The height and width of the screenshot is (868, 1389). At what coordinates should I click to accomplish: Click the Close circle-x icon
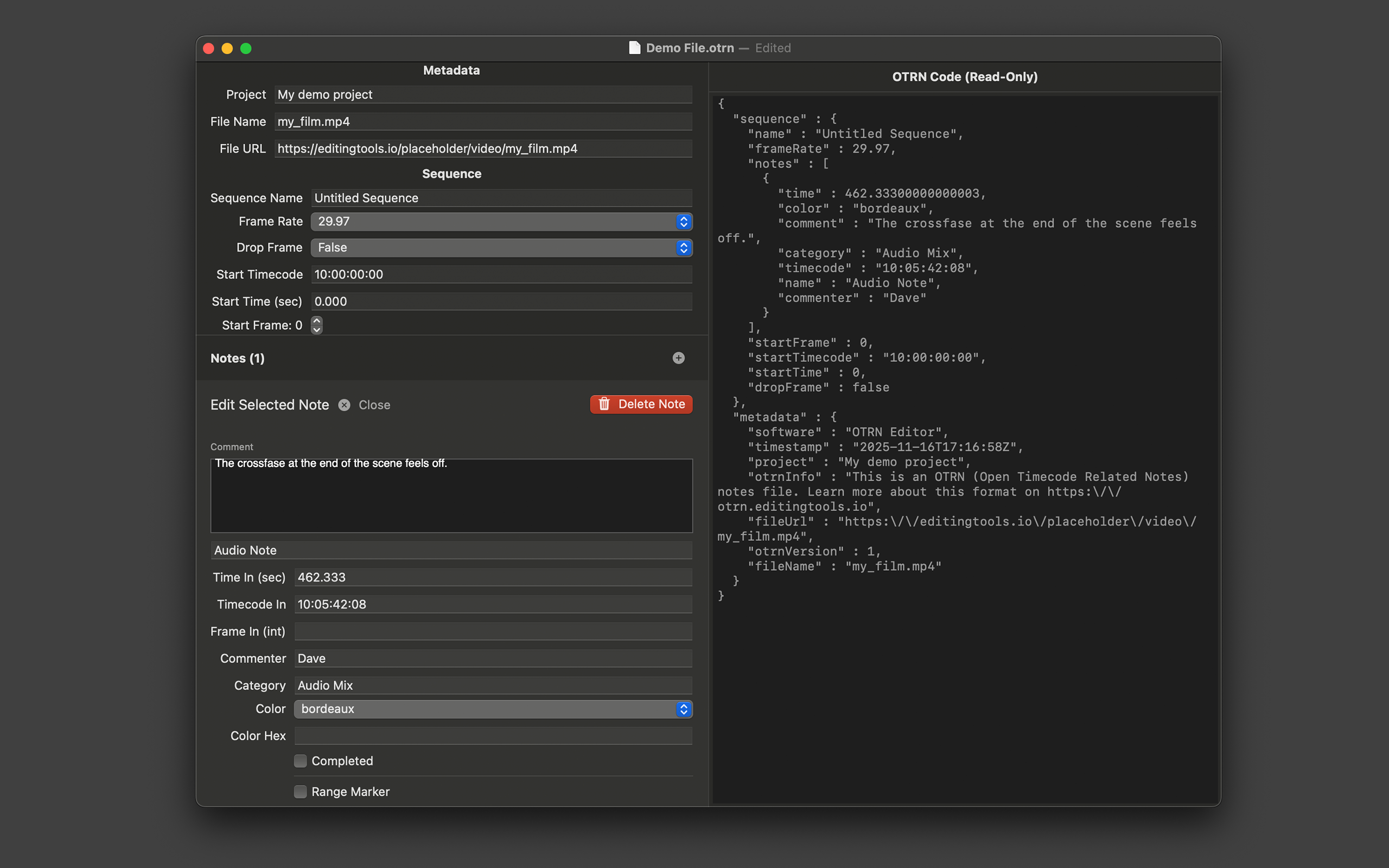[345, 405]
